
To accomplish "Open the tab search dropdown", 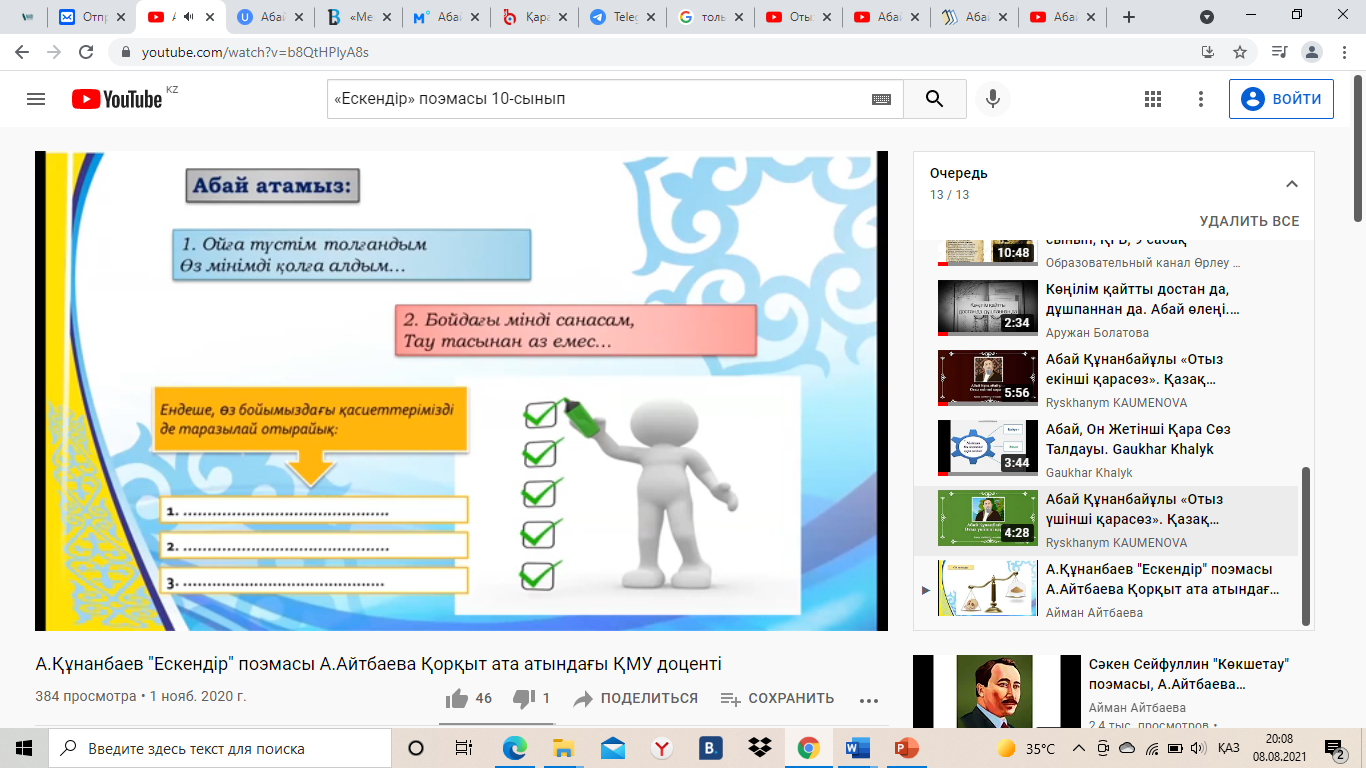I will coord(1207,17).
